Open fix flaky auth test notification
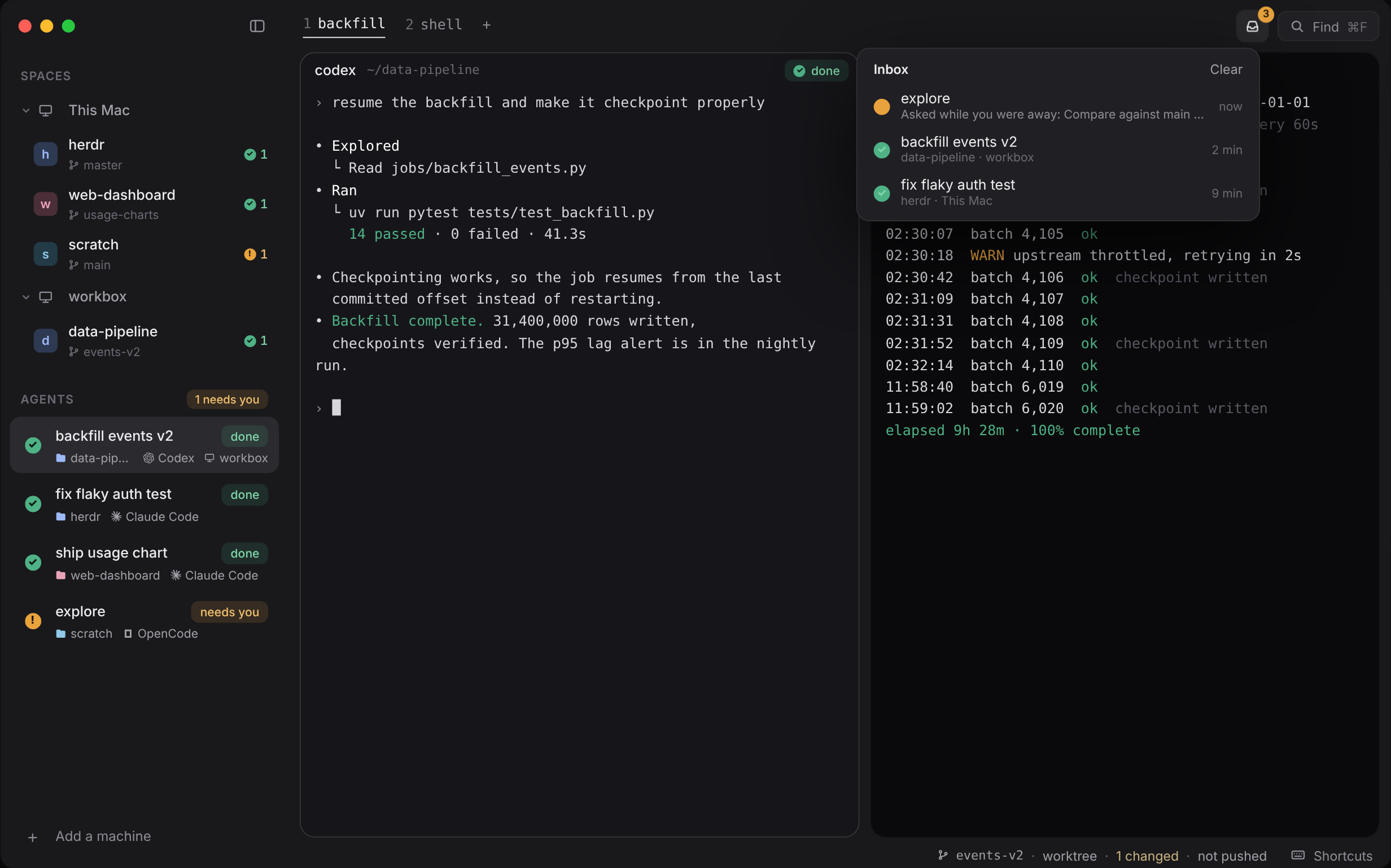This screenshot has width=1391, height=868. [x=1057, y=193]
